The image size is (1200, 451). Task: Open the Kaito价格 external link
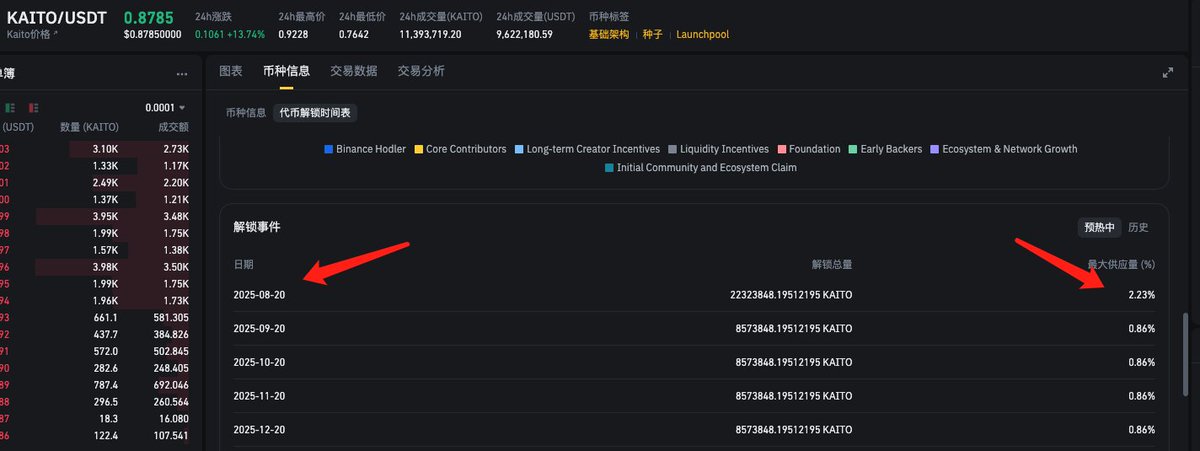point(33,34)
